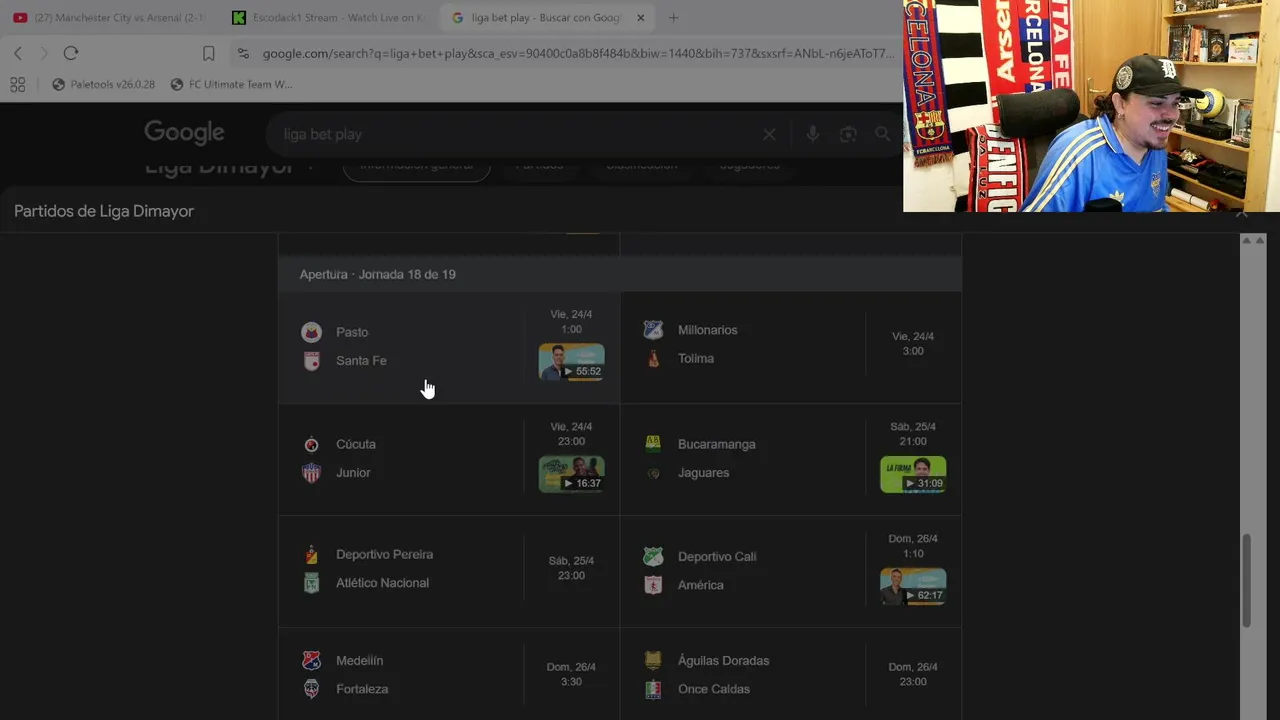Open the FC Ultimate Team bookmark

(x=231, y=85)
